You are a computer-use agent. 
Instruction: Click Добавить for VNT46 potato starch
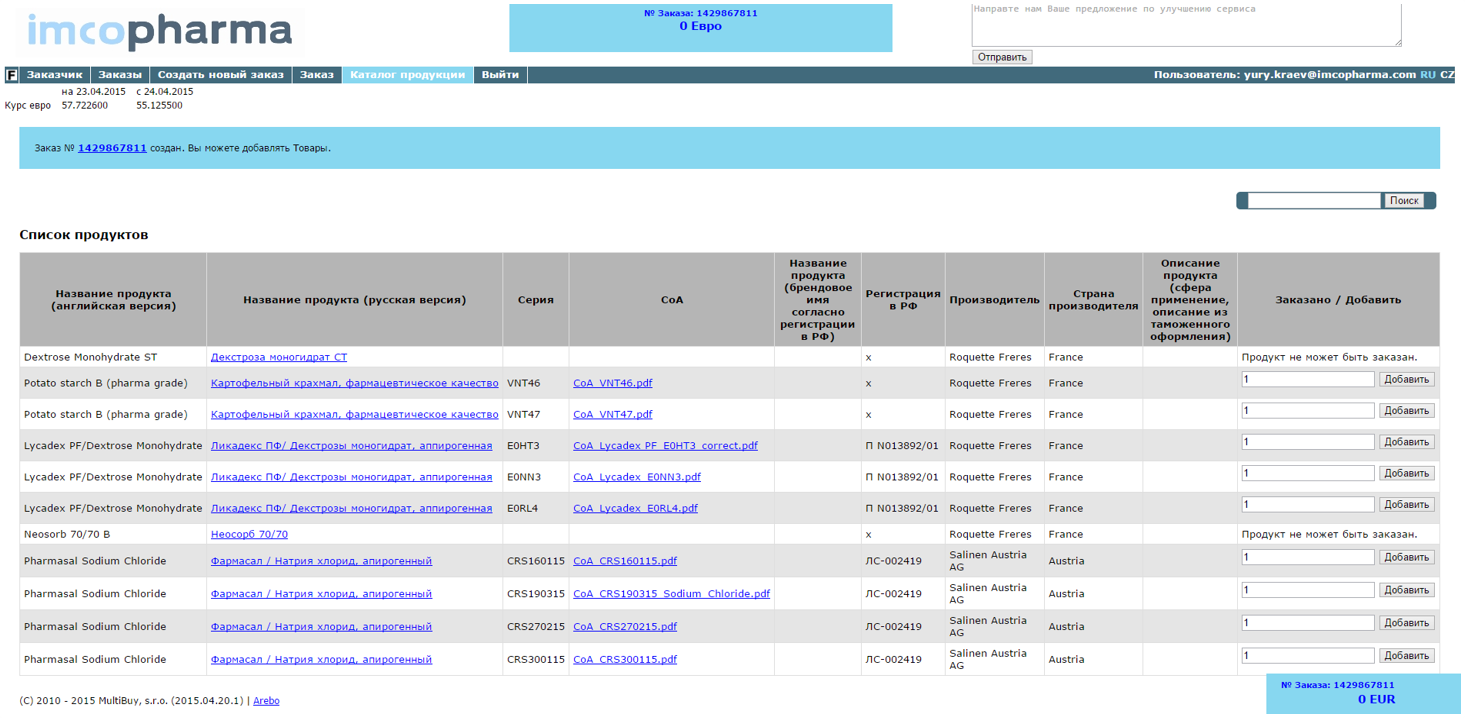(1407, 379)
